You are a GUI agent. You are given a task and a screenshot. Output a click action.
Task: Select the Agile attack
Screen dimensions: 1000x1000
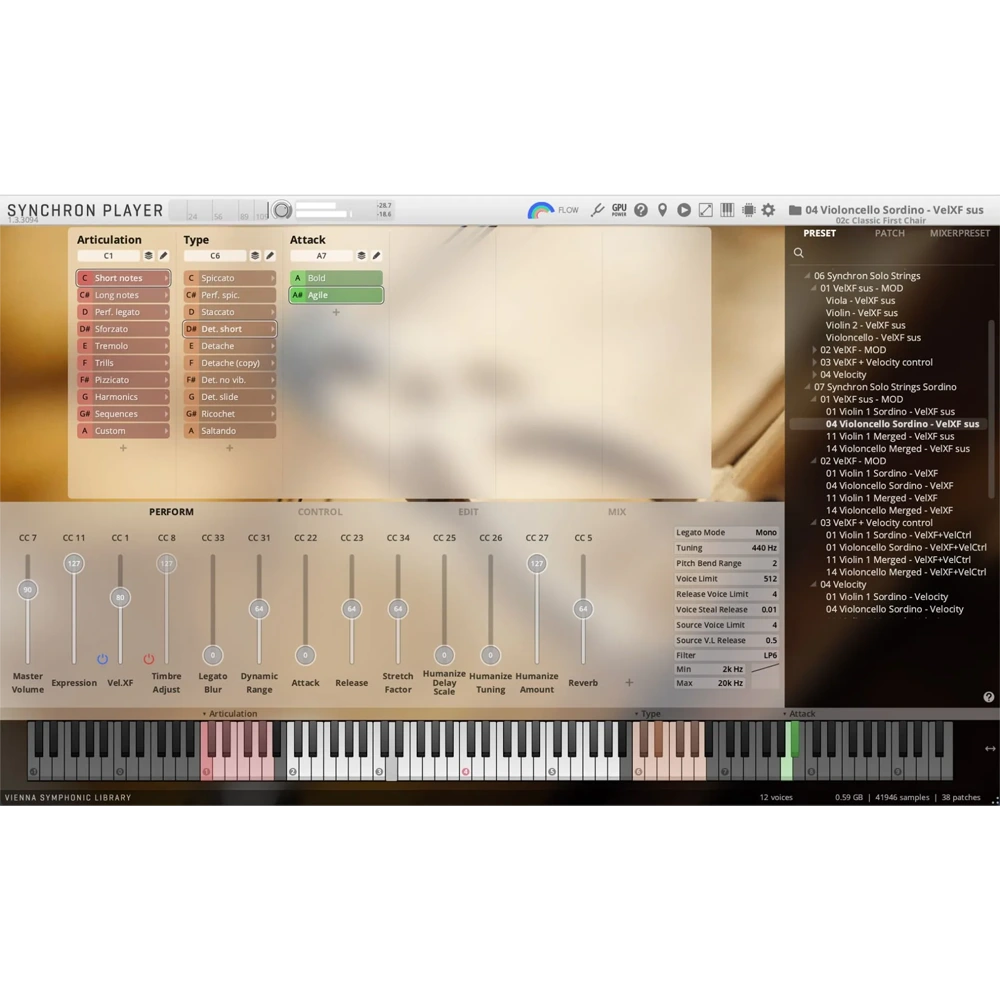click(x=336, y=295)
